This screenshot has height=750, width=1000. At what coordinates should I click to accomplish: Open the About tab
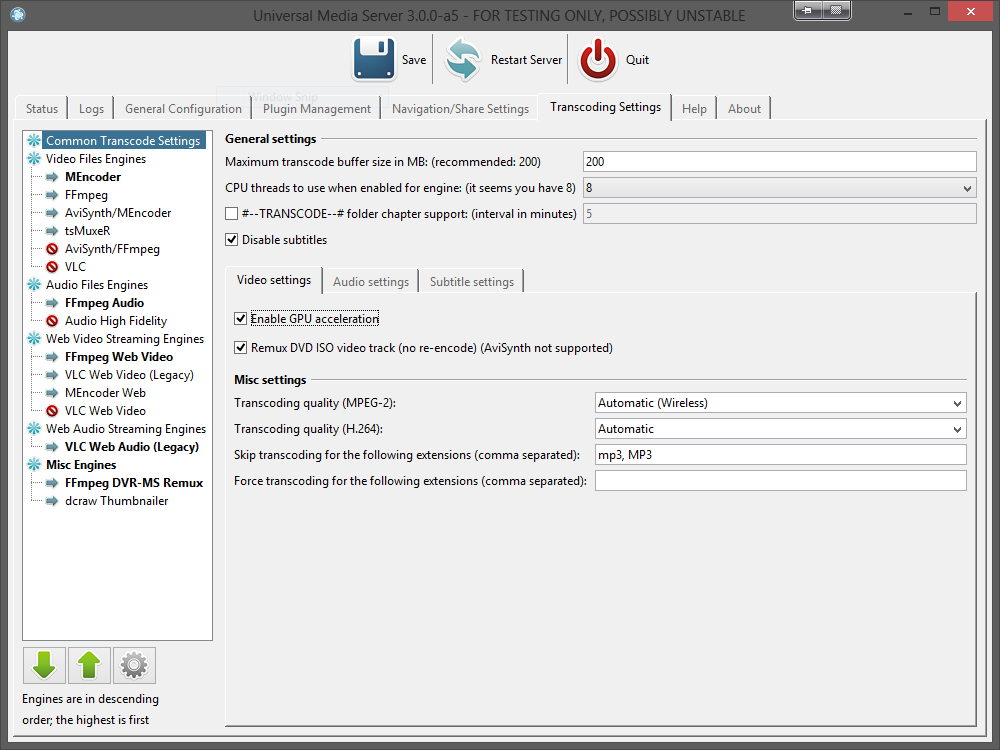click(x=744, y=108)
